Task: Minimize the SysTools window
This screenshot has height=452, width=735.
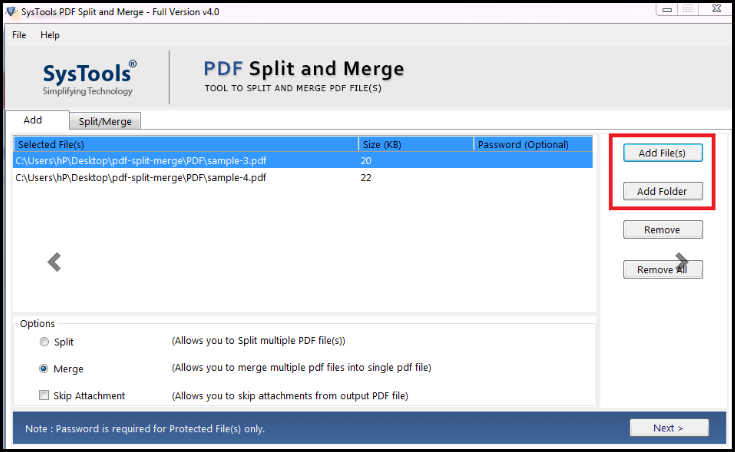Action: click(667, 9)
